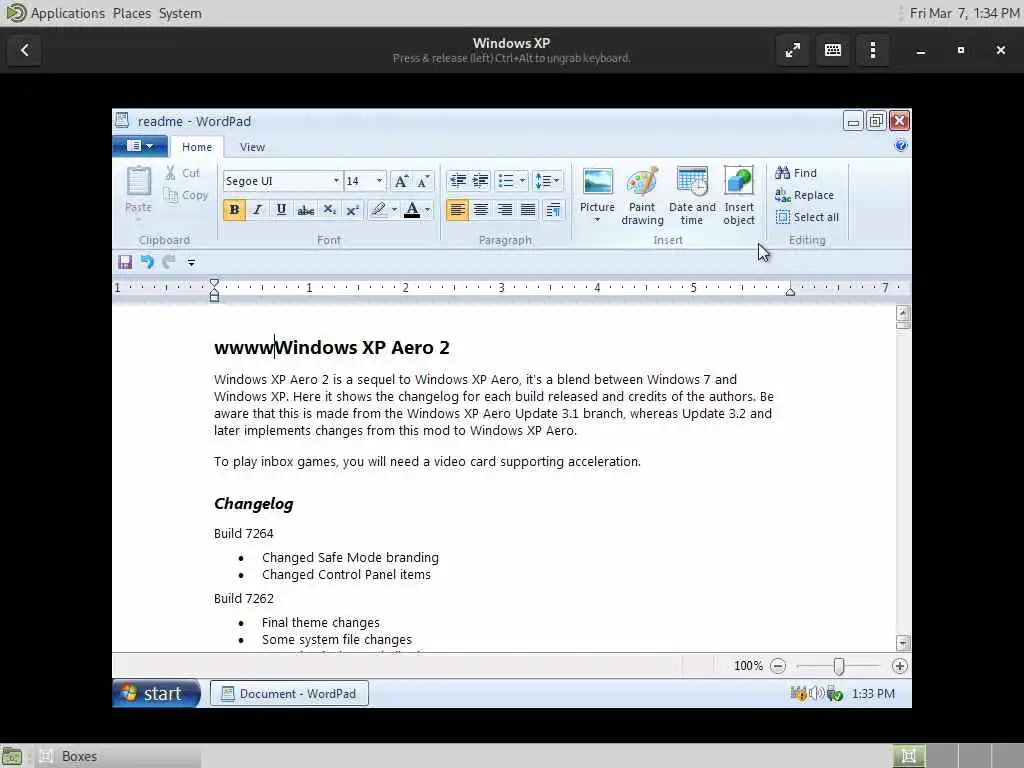
Task: Toggle Strikethrough formatting button
Action: coord(305,210)
